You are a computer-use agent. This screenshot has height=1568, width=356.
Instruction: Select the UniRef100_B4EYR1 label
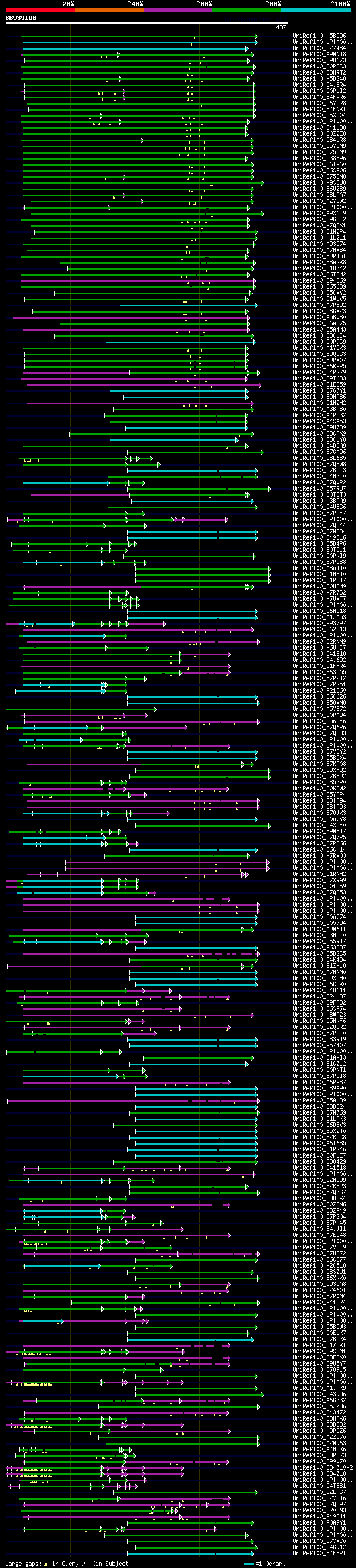pos(319,1554)
